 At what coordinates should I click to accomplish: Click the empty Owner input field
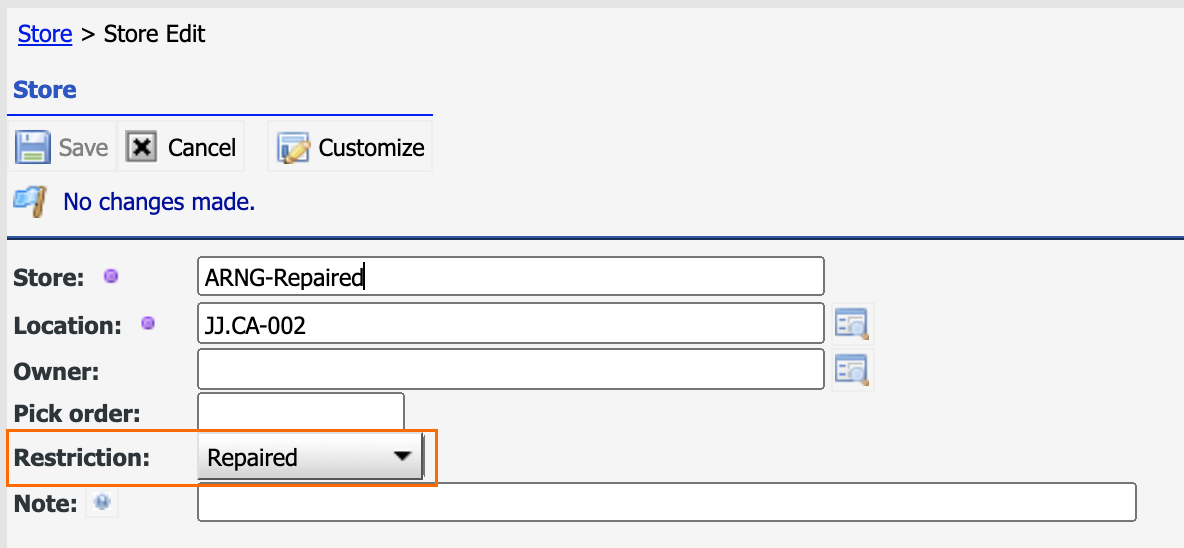pos(510,369)
